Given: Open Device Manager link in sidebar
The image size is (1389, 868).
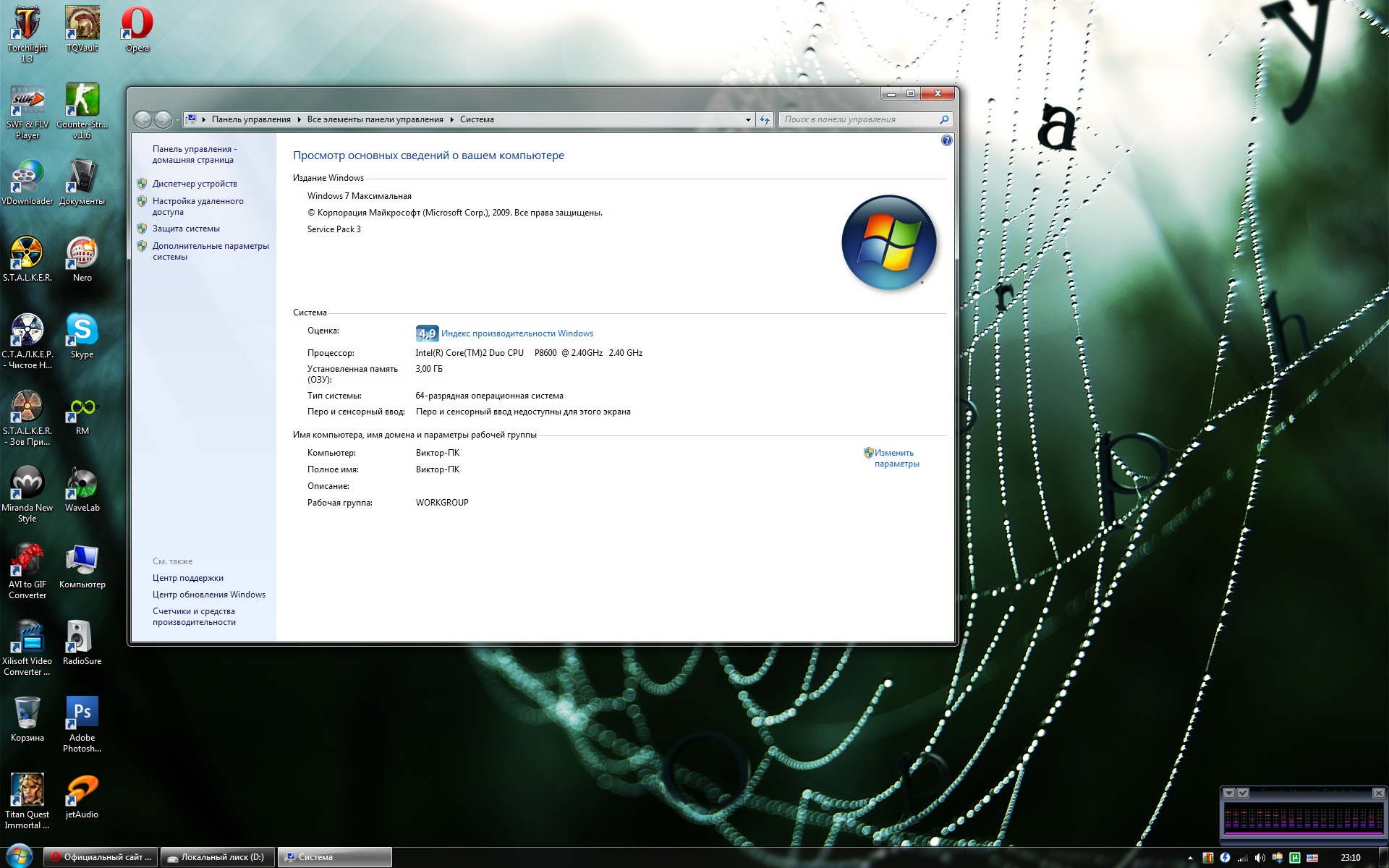Looking at the screenshot, I should 194,184.
